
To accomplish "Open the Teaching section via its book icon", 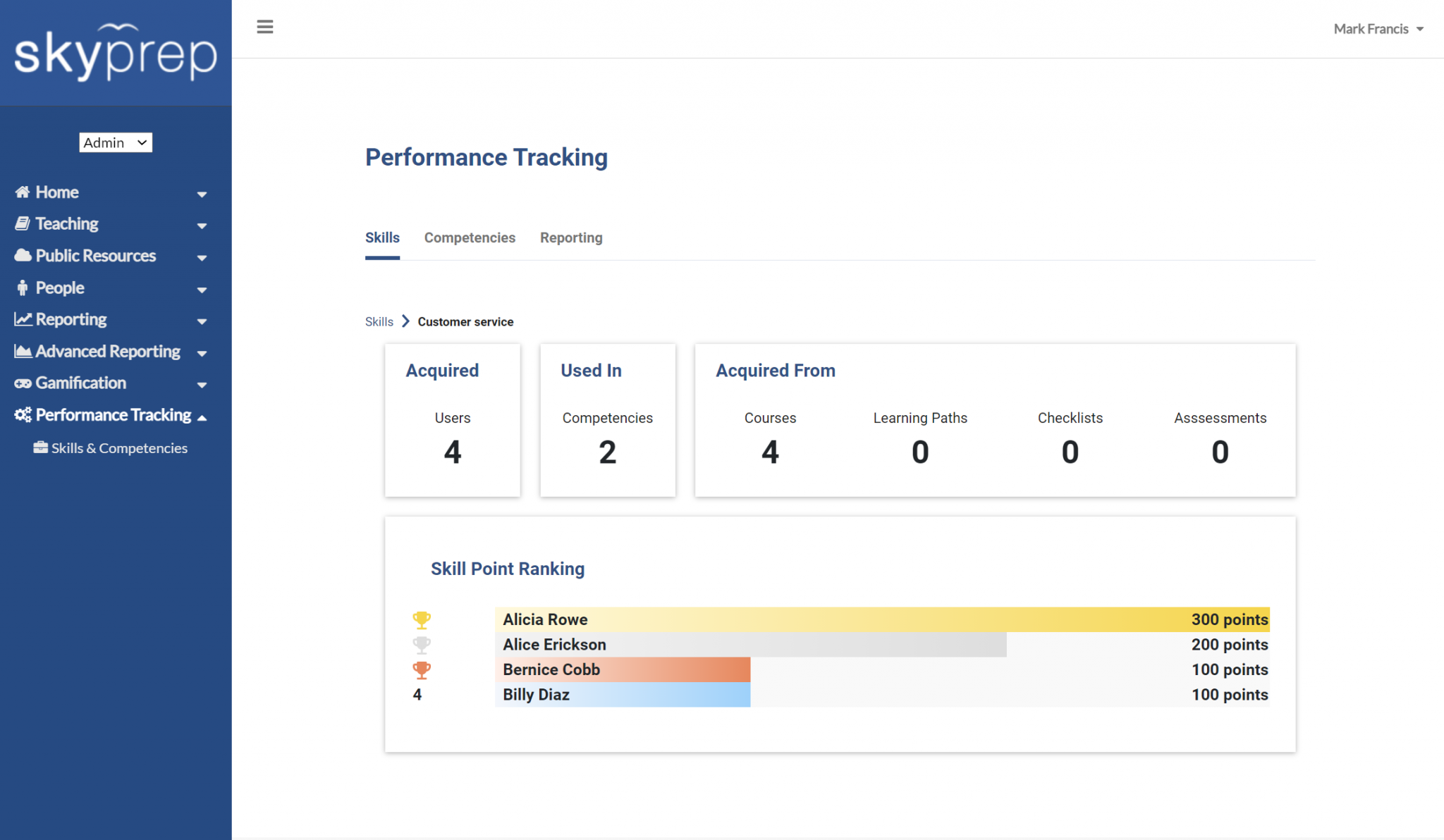I will click(x=21, y=223).
